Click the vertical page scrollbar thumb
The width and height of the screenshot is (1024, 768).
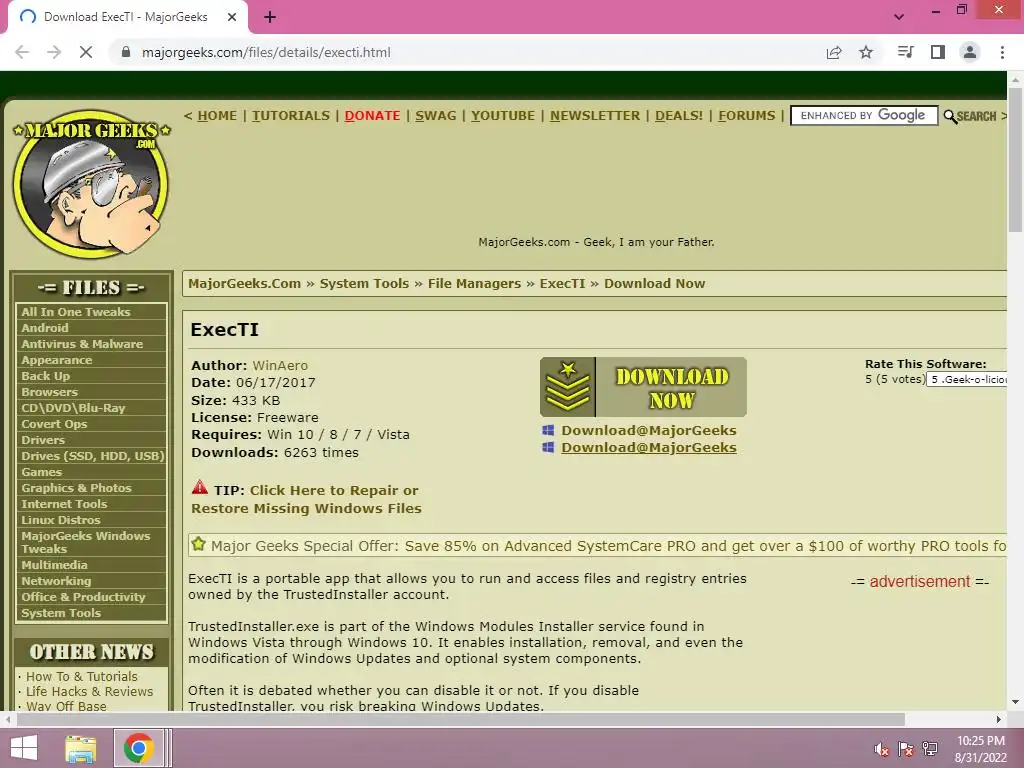click(1016, 159)
